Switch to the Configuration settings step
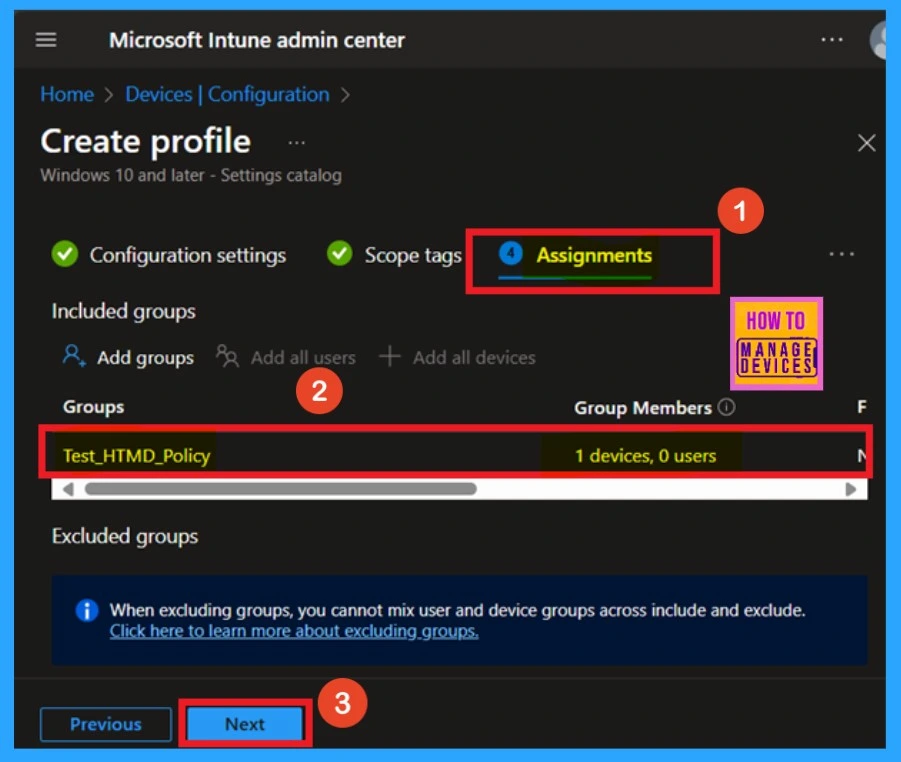The width and height of the screenshot is (901, 762). pos(188,255)
